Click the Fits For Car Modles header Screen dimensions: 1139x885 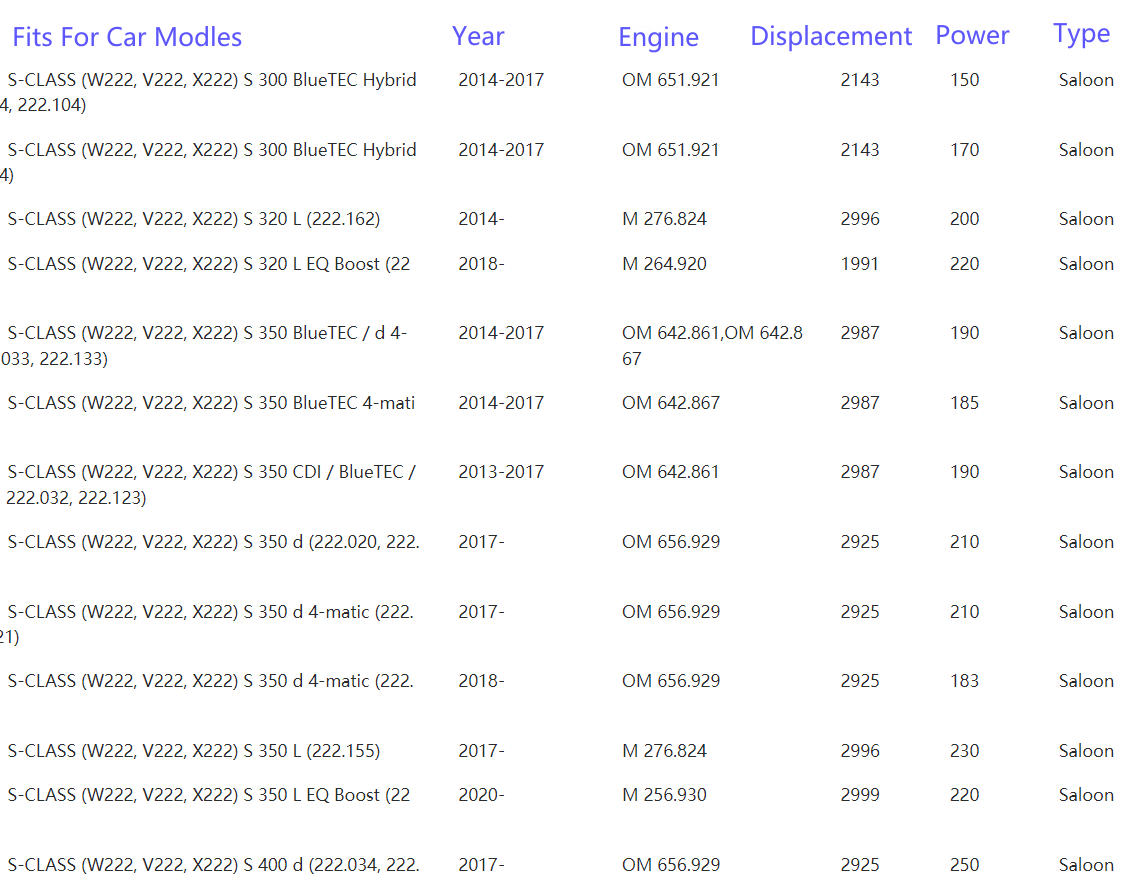127,38
